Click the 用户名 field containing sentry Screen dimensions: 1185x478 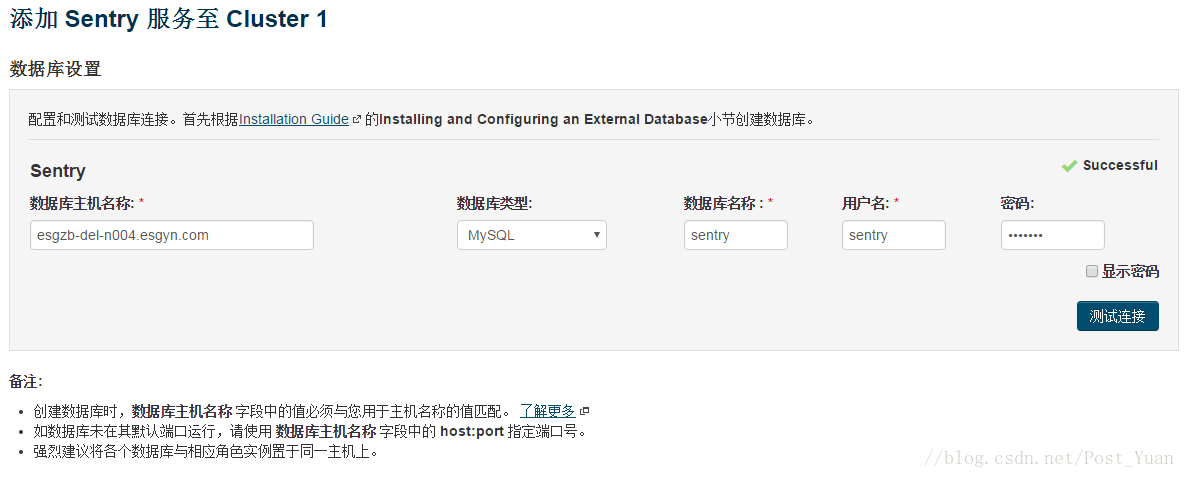tap(893, 235)
